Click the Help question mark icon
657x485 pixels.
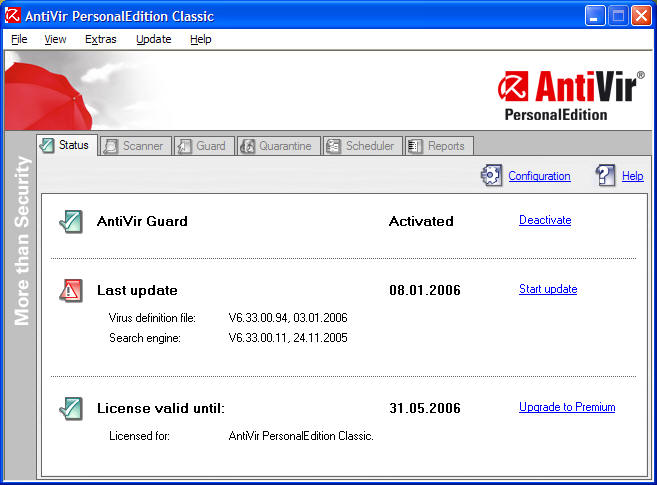(x=605, y=175)
